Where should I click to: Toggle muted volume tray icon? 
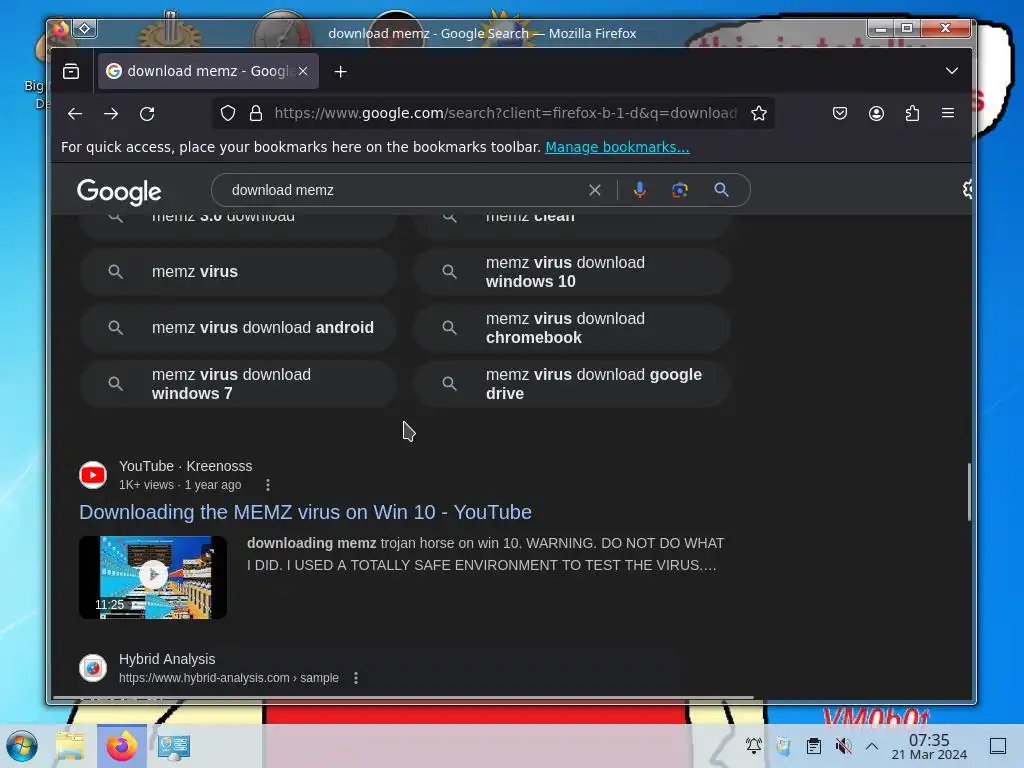(x=843, y=745)
